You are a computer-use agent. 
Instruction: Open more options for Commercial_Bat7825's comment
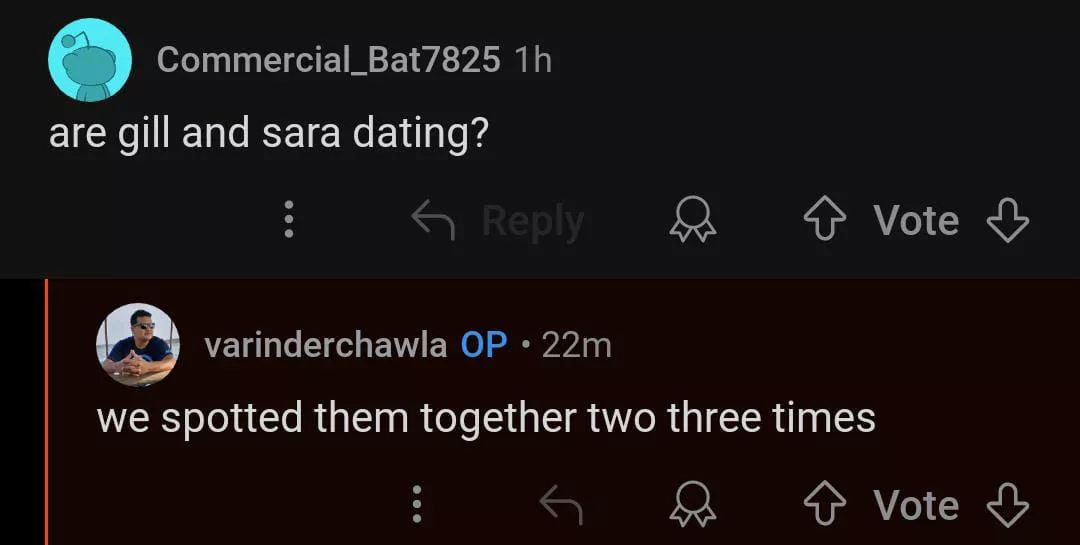(288, 221)
